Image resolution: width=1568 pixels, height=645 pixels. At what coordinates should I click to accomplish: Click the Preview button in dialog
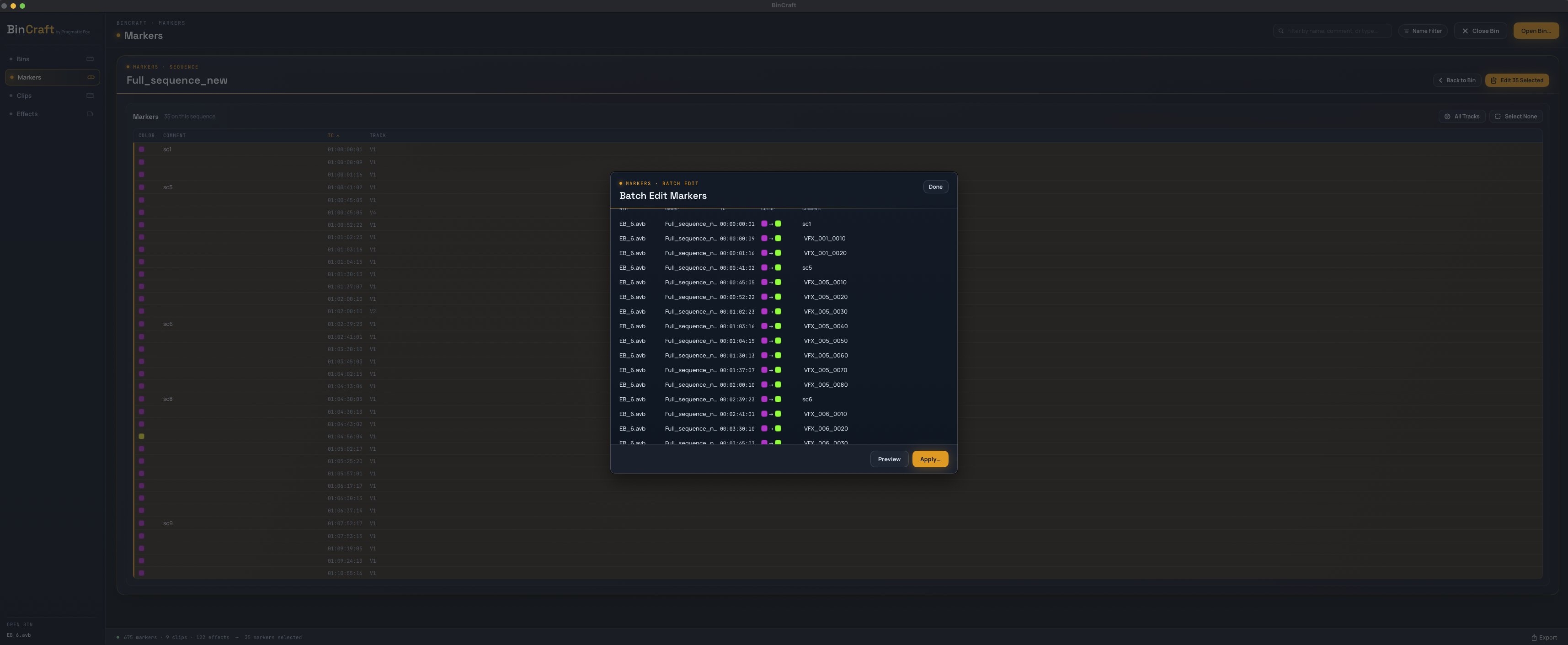pyautogui.click(x=889, y=459)
